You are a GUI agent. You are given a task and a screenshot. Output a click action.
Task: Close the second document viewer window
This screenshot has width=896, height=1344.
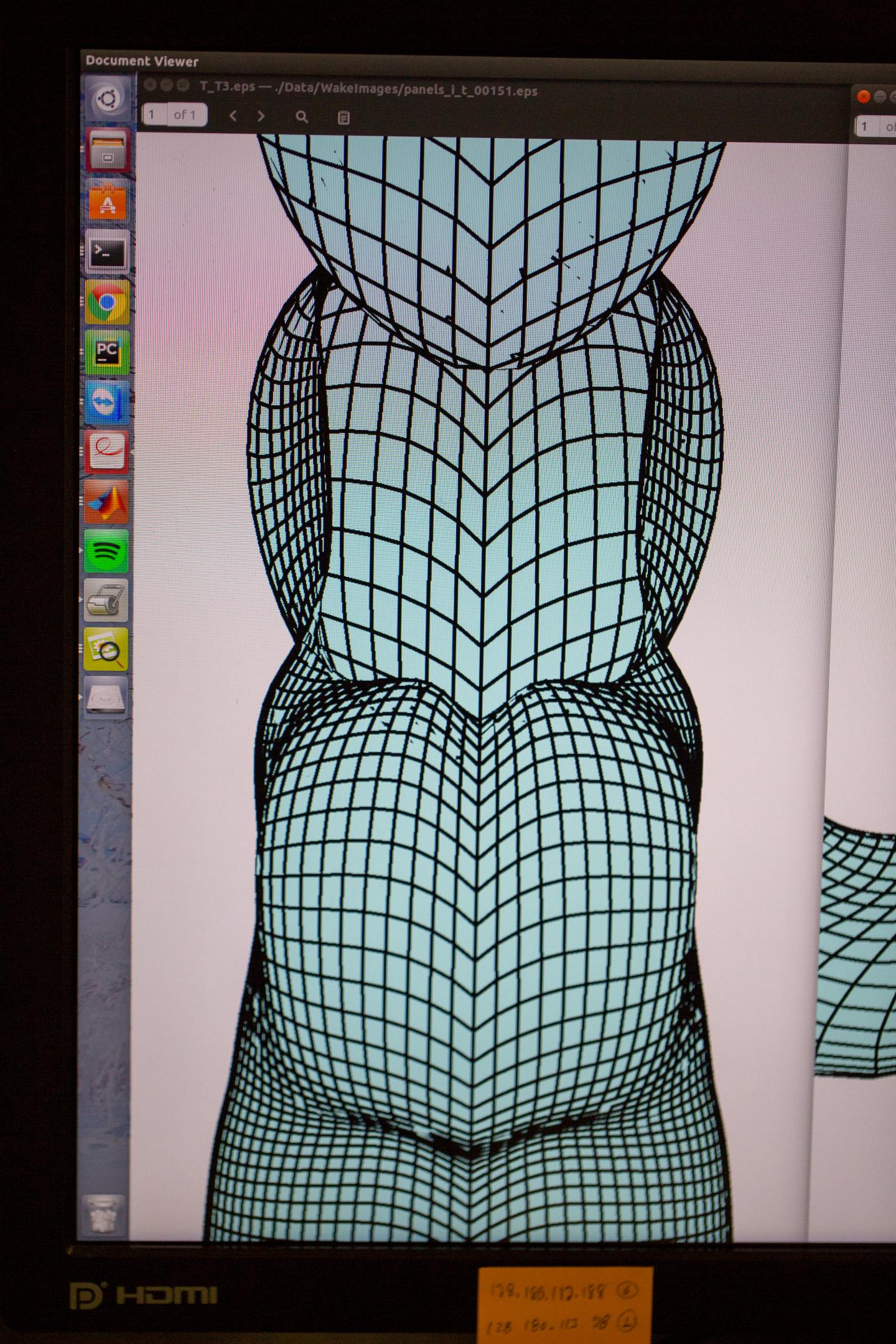tap(864, 96)
